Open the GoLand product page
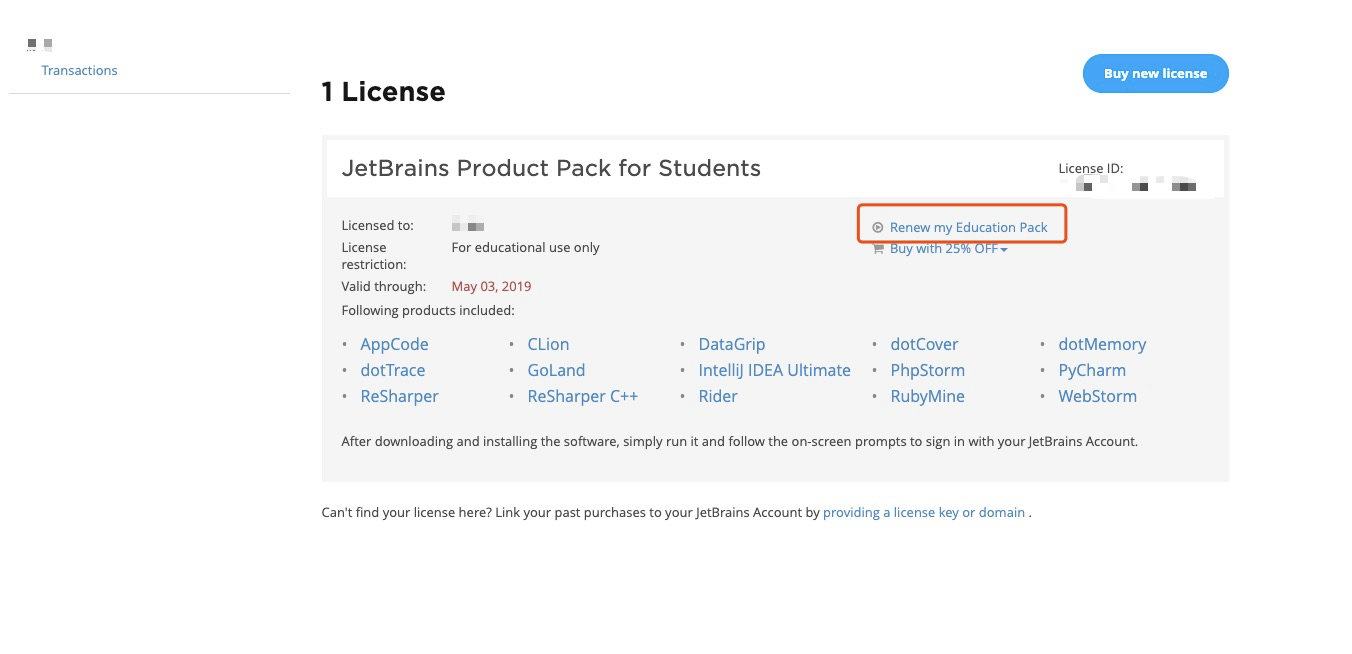Screen dimensions: 1352x654 coord(556,370)
